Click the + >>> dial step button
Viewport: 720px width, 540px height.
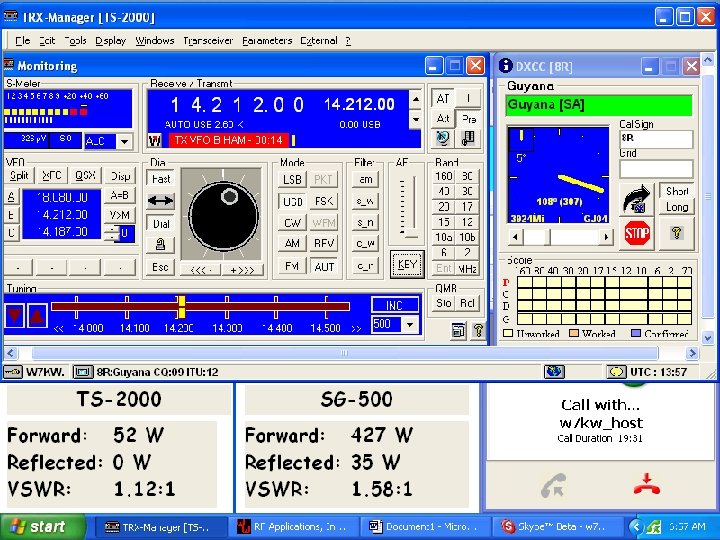(x=242, y=270)
